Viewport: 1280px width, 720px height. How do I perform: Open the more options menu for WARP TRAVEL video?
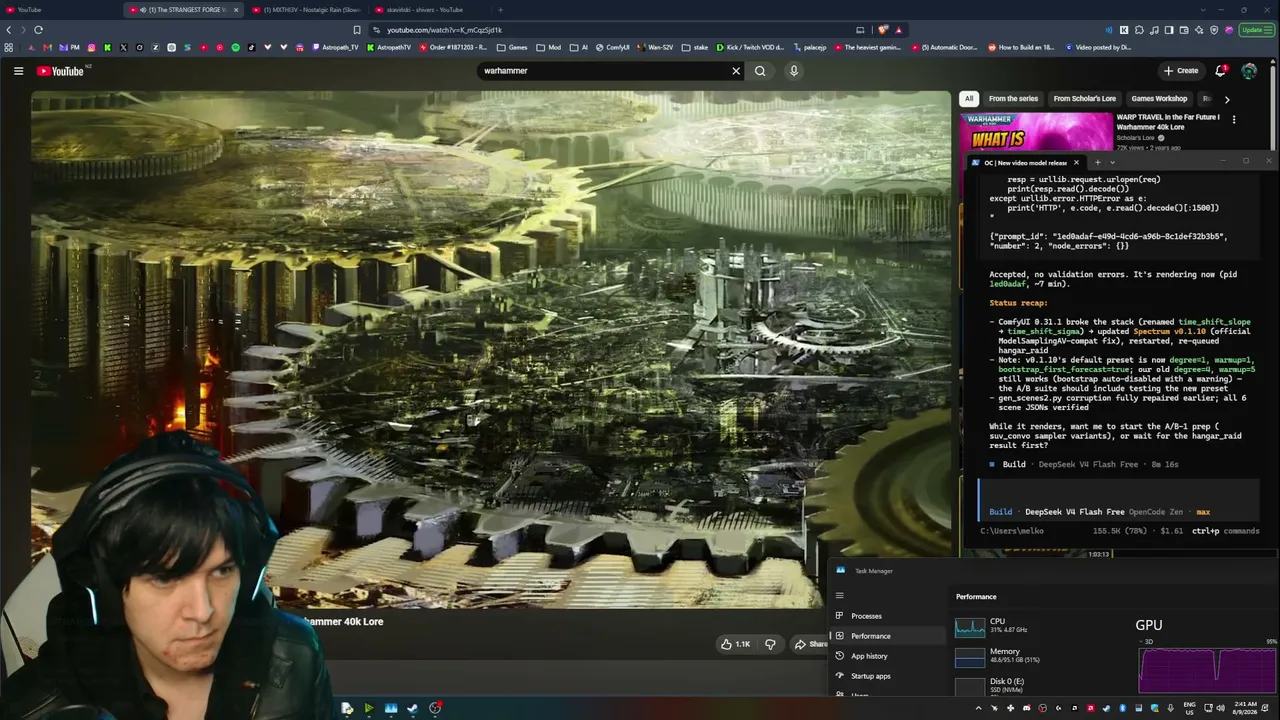1234,120
